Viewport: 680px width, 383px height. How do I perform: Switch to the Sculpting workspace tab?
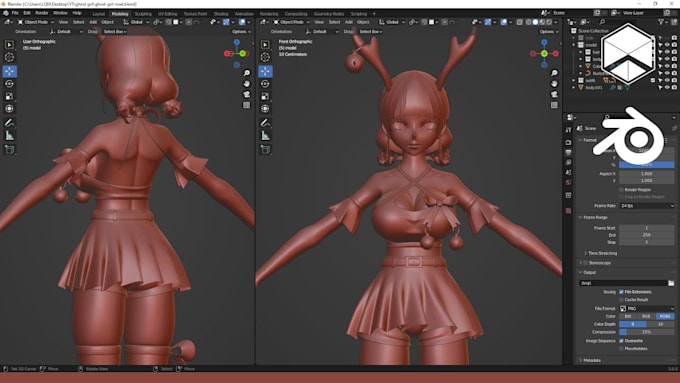coord(143,14)
